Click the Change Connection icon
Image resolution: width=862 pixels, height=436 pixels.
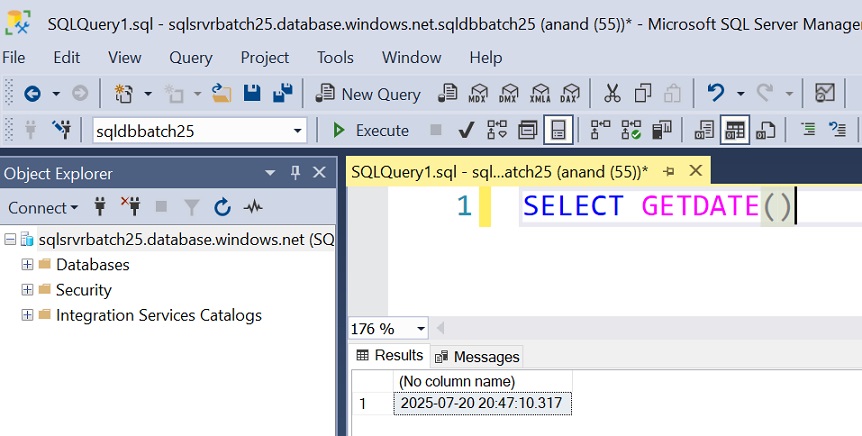pos(62,130)
